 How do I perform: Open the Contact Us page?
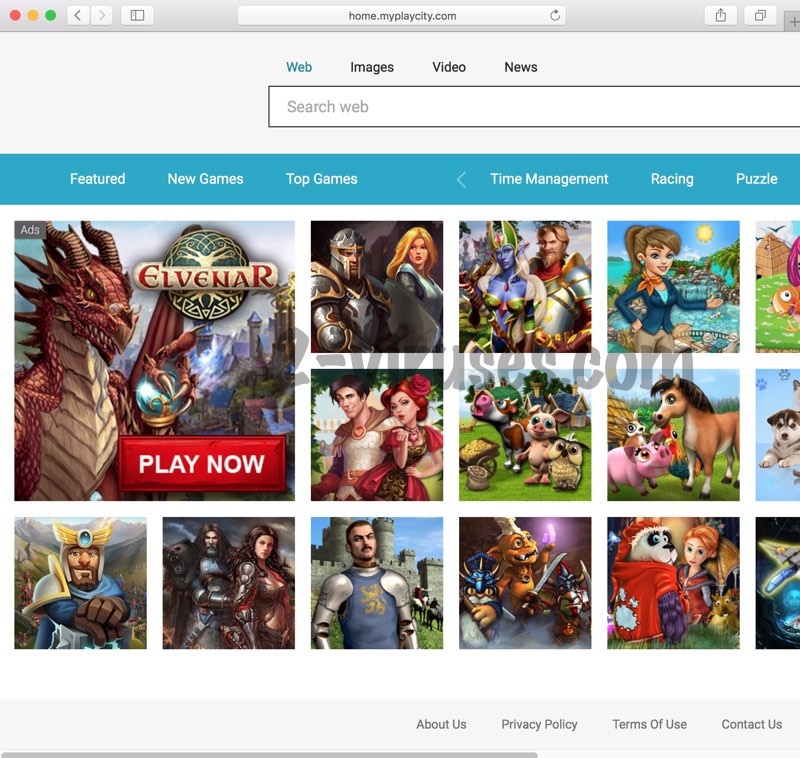click(x=751, y=724)
